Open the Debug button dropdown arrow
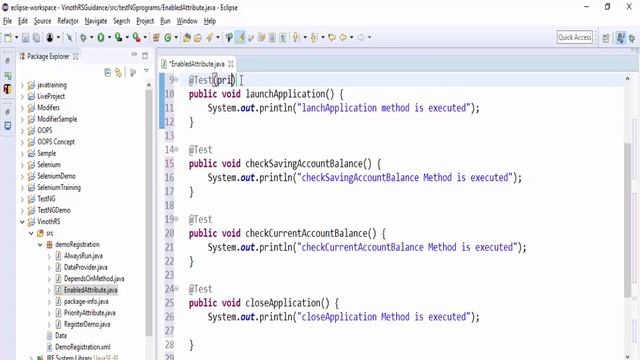The image size is (640, 360). [x=91, y=38]
